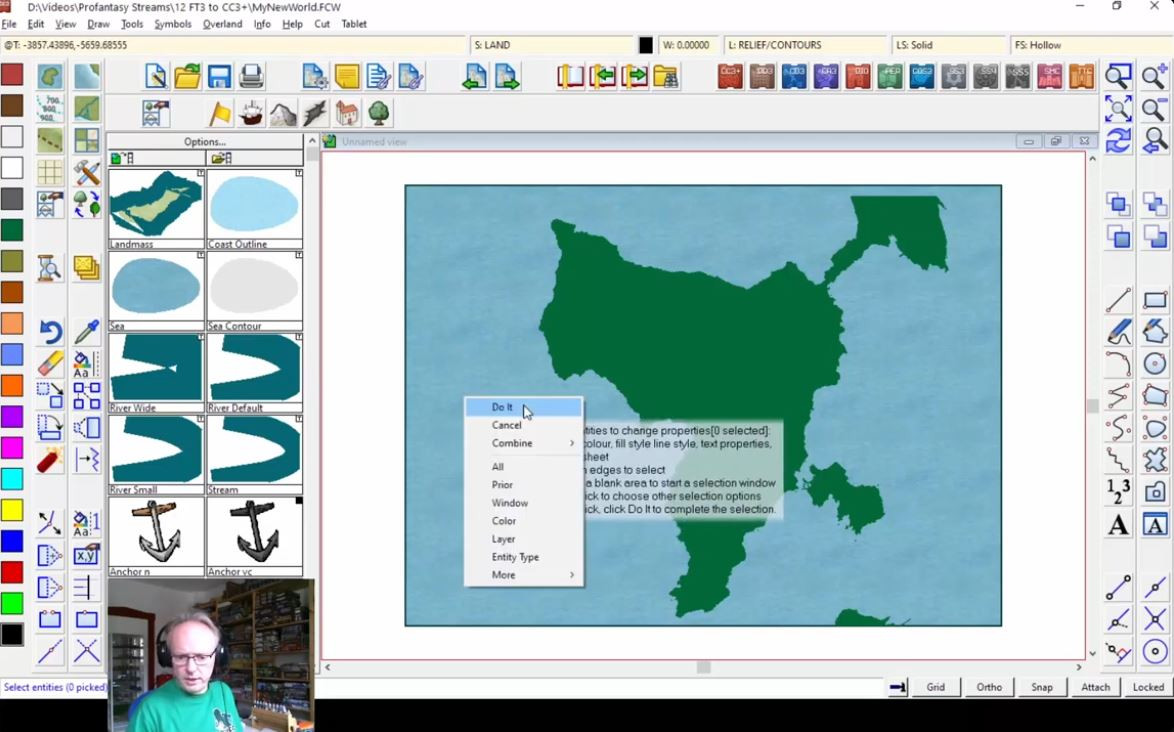Image resolution: width=1174 pixels, height=732 pixels.
Task: Open the Overland menu
Action: point(222,24)
